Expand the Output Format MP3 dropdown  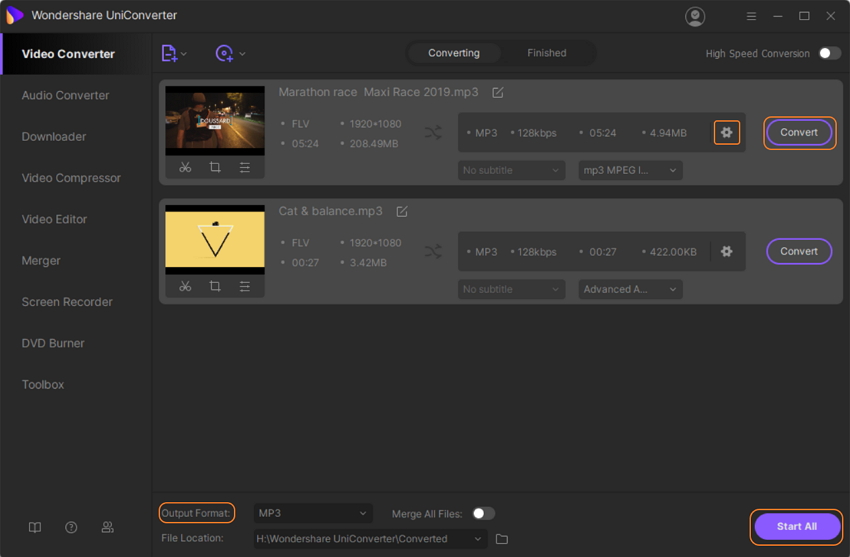(x=313, y=513)
